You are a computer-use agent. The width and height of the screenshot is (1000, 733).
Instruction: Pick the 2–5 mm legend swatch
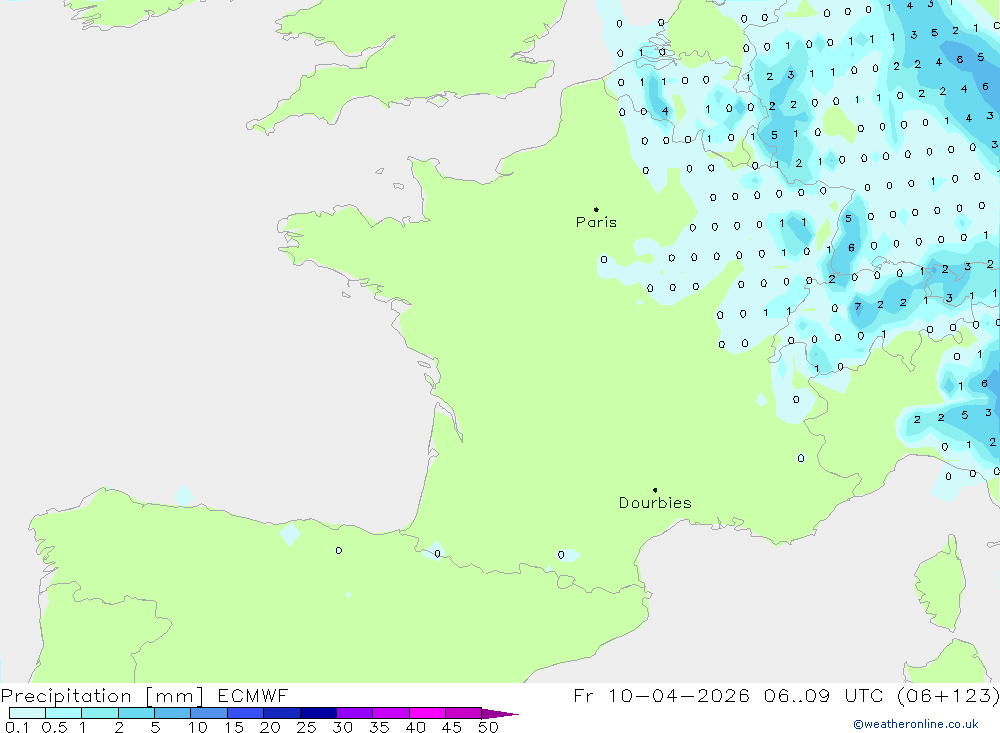(x=136, y=713)
